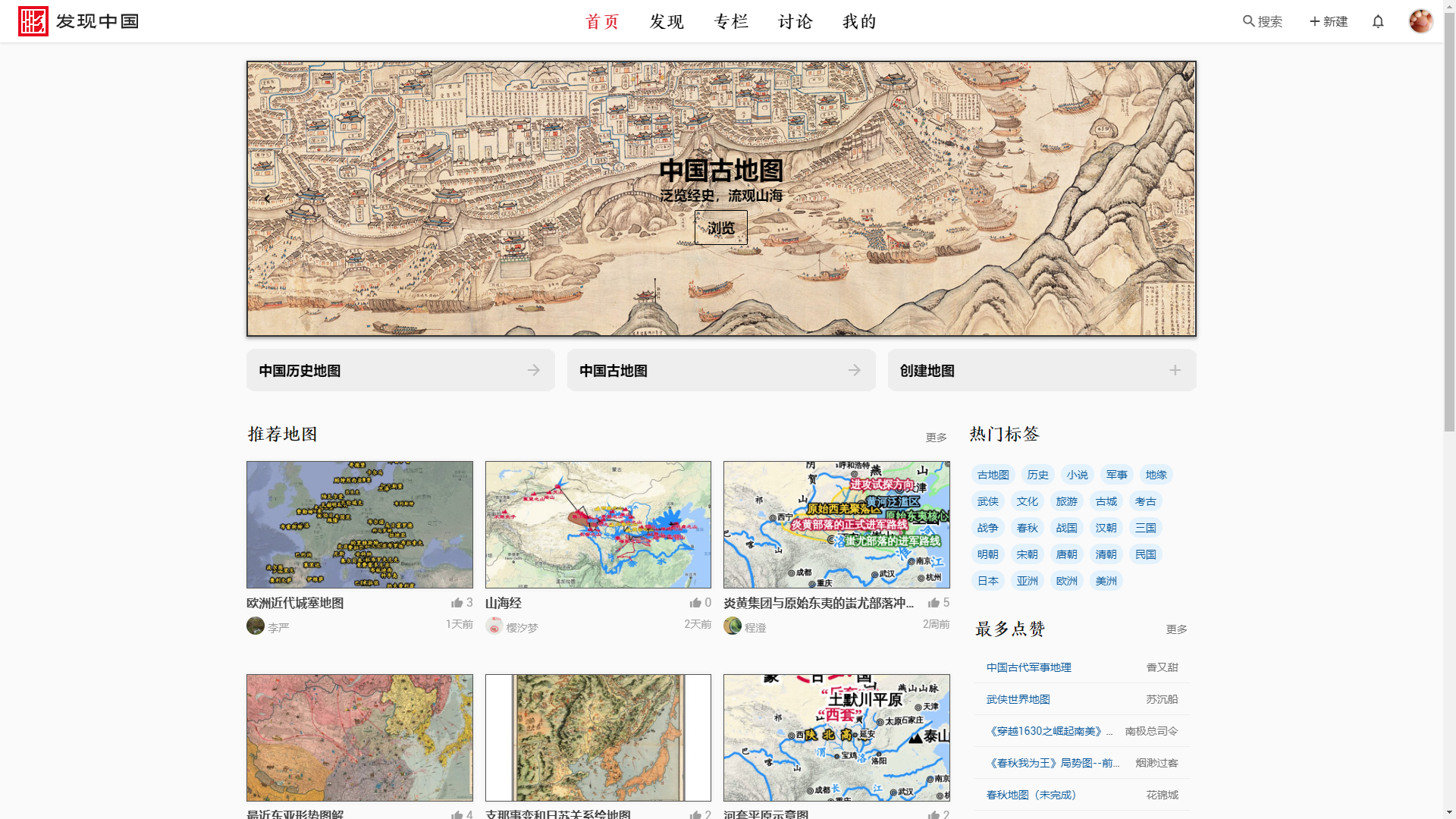Select the 明朝 tag
1456x819 pixels.
point(988,554)
